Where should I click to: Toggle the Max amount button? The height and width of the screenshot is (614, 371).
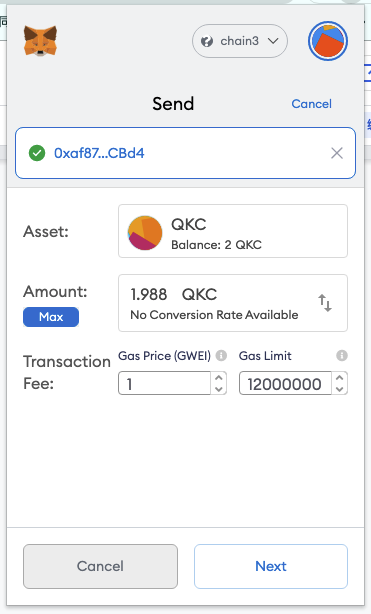point(51,317)
